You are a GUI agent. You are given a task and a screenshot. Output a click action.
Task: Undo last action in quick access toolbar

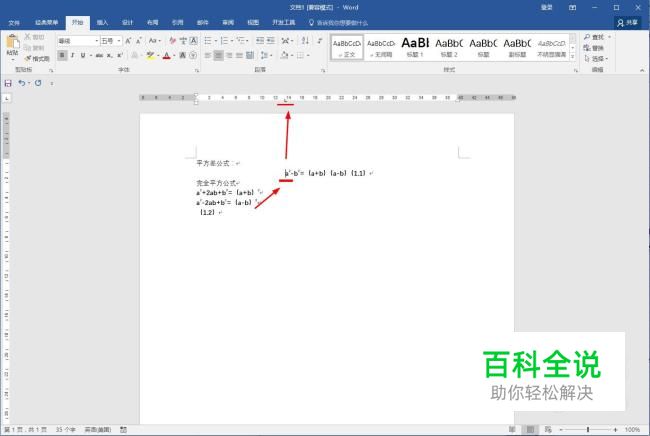[22, 83]
